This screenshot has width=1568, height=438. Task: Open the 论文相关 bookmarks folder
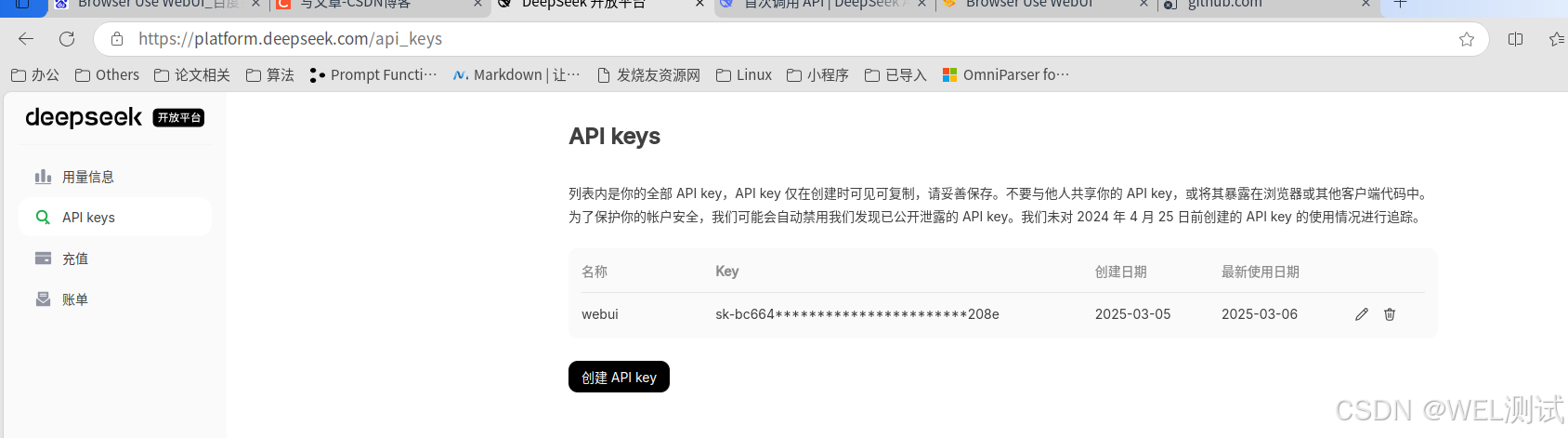click(x=192, y=75)
